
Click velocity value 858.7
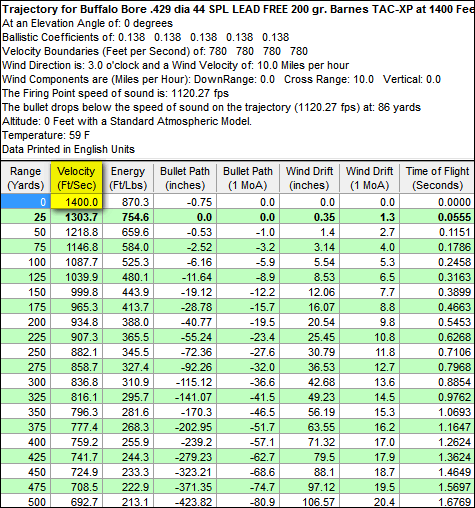(x=76, y=367)
